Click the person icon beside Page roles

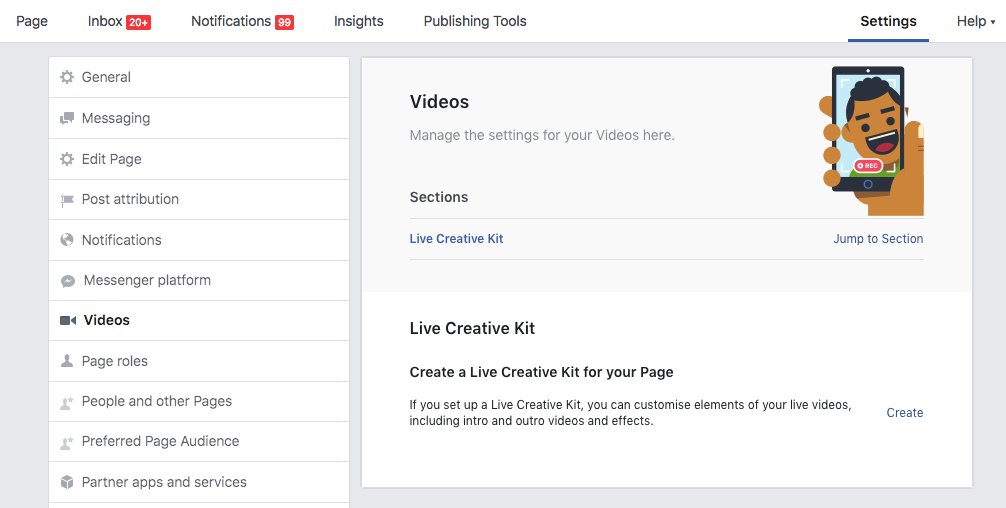click(67, 360)
